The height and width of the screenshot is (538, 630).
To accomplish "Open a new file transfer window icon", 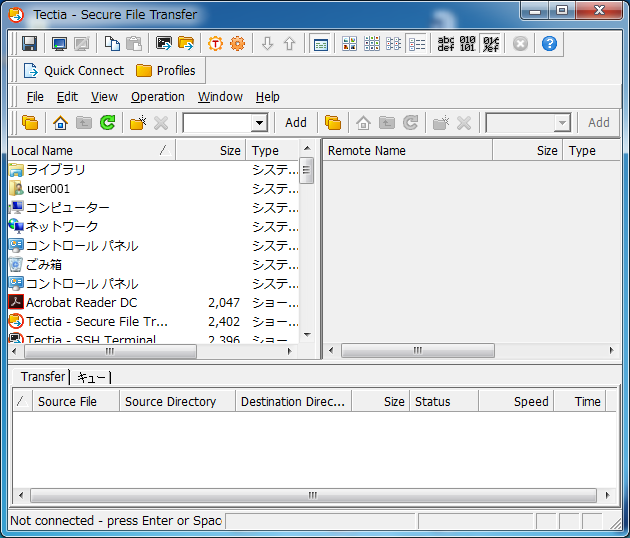I will pos(186,43).
